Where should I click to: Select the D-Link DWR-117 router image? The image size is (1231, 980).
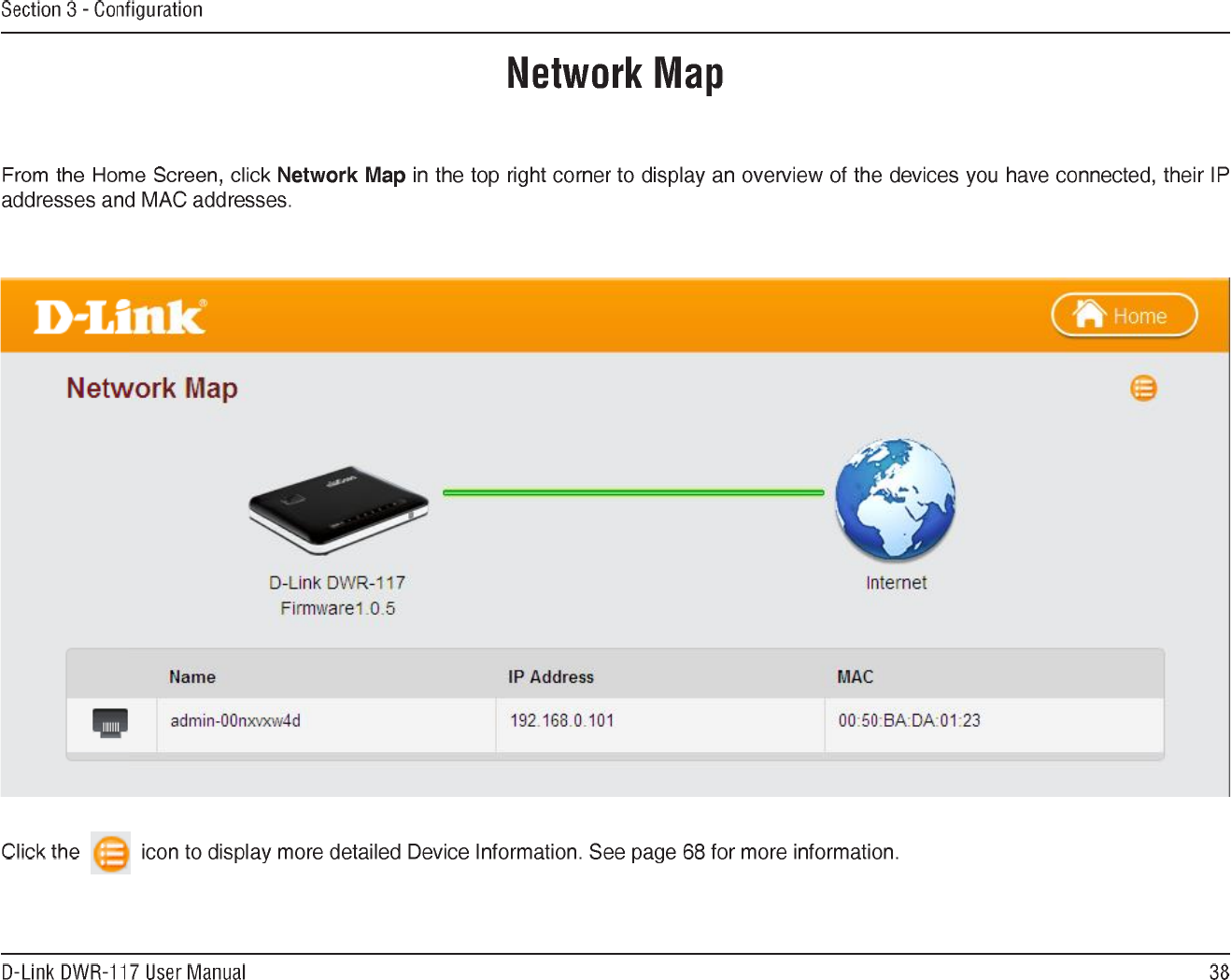click(x=338, y=510)
